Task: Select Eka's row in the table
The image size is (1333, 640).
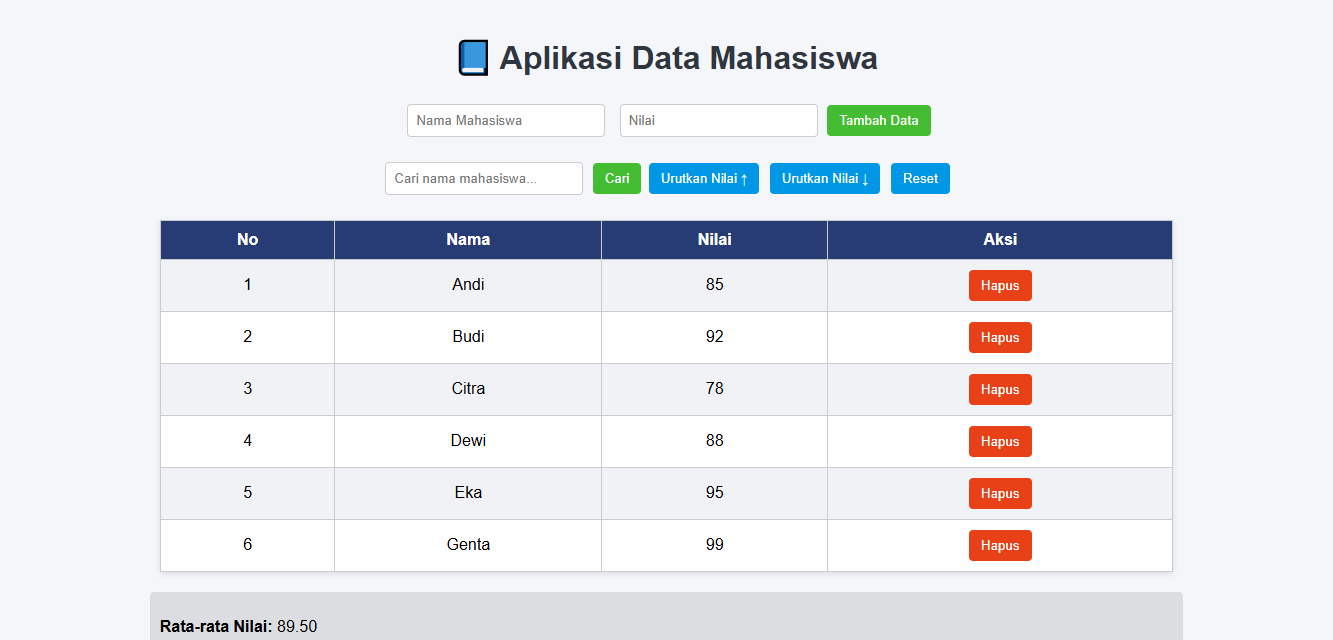Action: (467, 492)
